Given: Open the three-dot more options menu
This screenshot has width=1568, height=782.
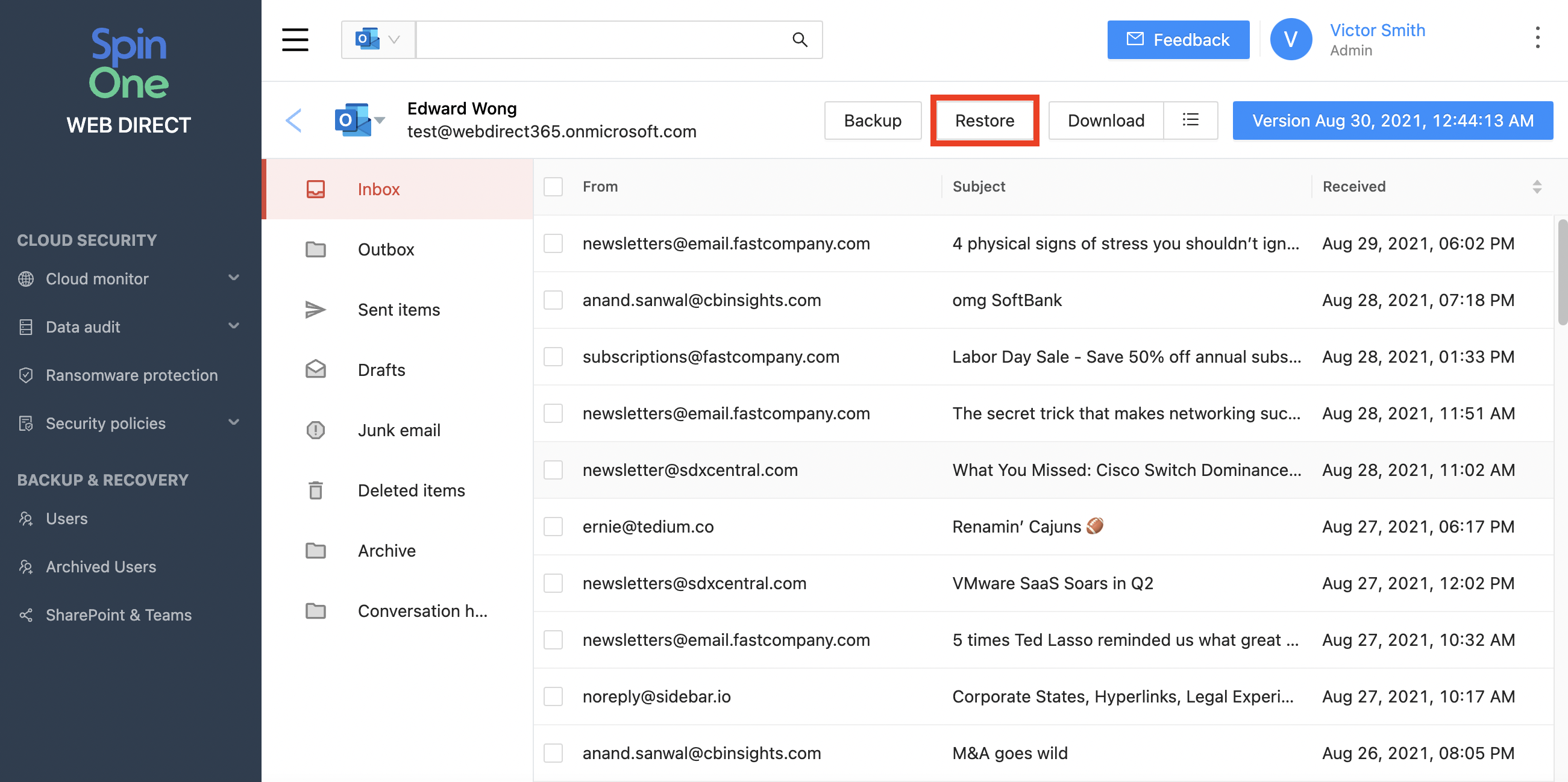Looking at the screenshot, I should 1537,38.
